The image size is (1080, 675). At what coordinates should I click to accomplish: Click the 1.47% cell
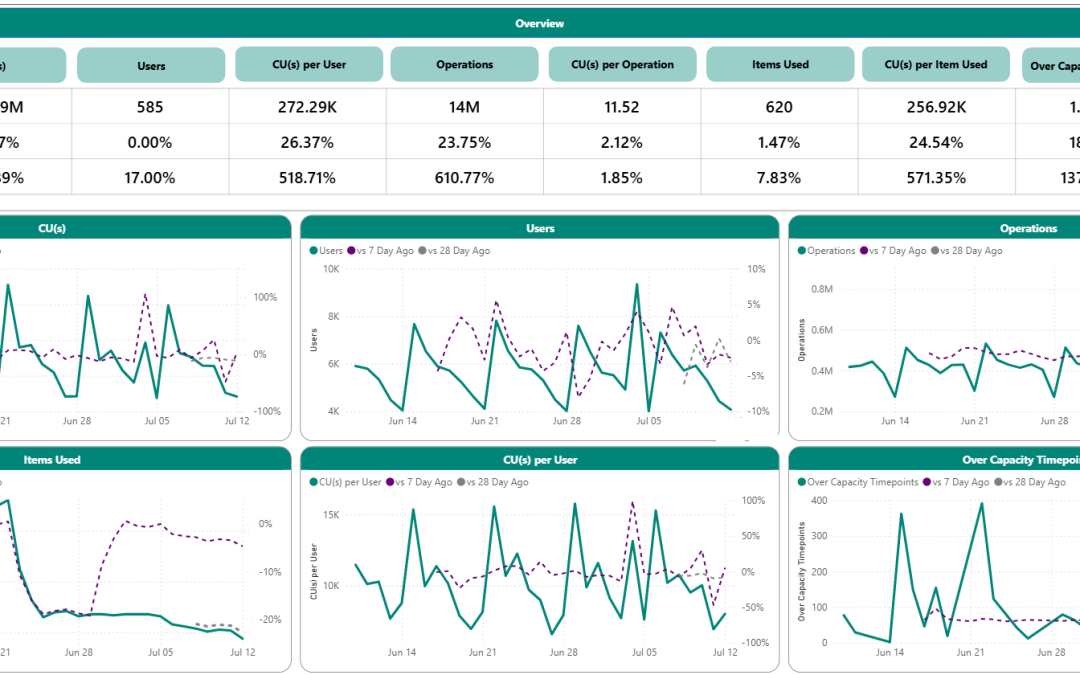click(x=779, y=143)
